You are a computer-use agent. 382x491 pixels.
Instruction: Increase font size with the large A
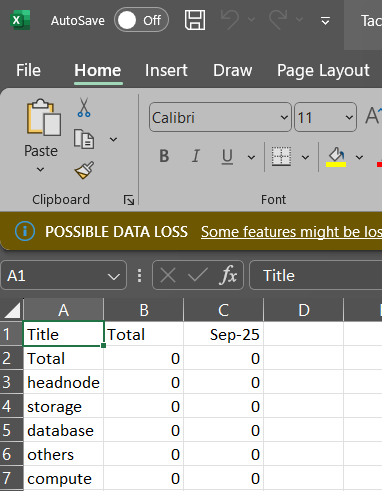(373, 116)
